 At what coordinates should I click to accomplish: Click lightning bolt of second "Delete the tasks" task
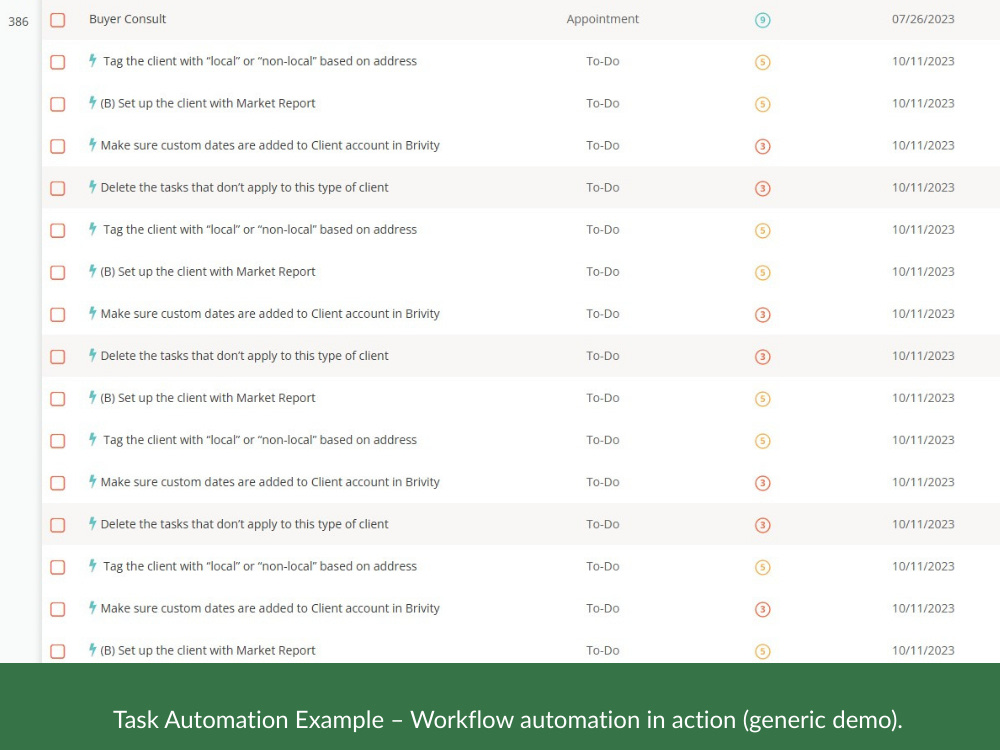[92, 355]
